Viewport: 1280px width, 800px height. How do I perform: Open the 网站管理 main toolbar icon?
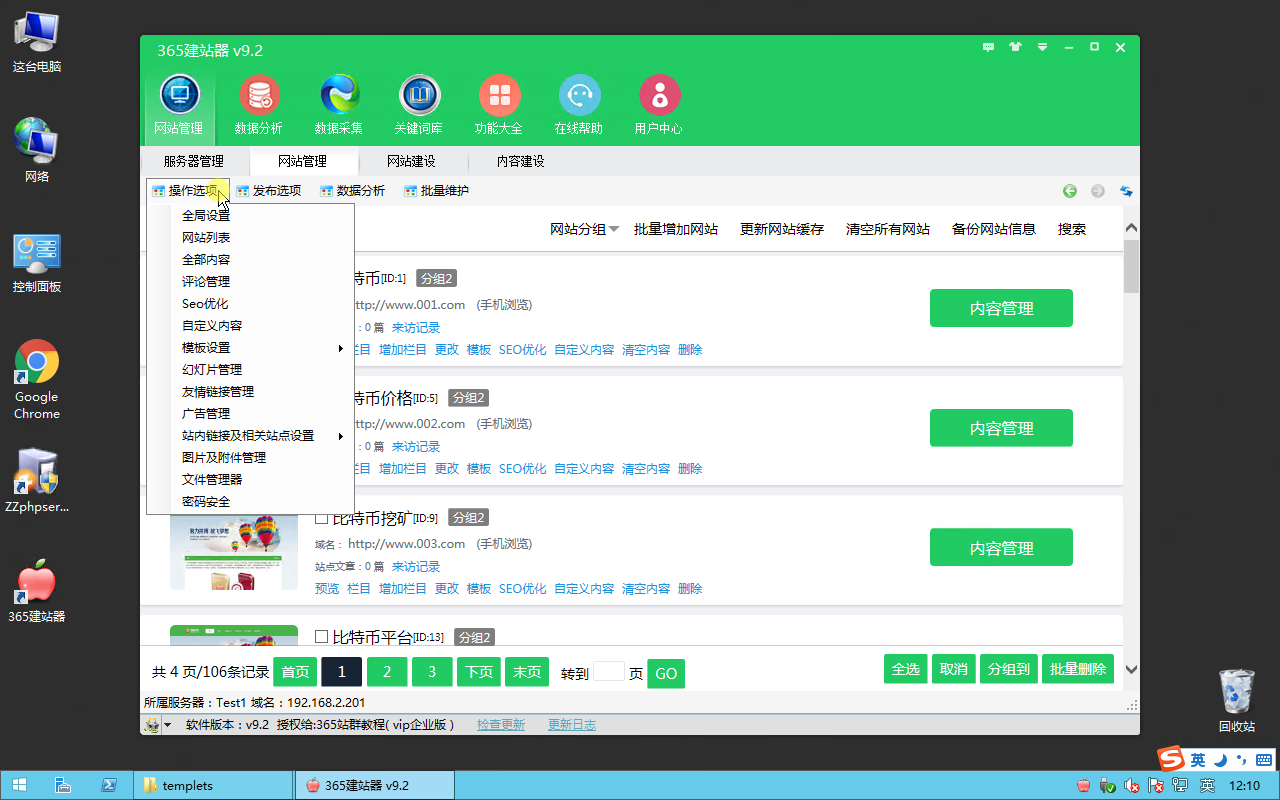coord(179,105)
